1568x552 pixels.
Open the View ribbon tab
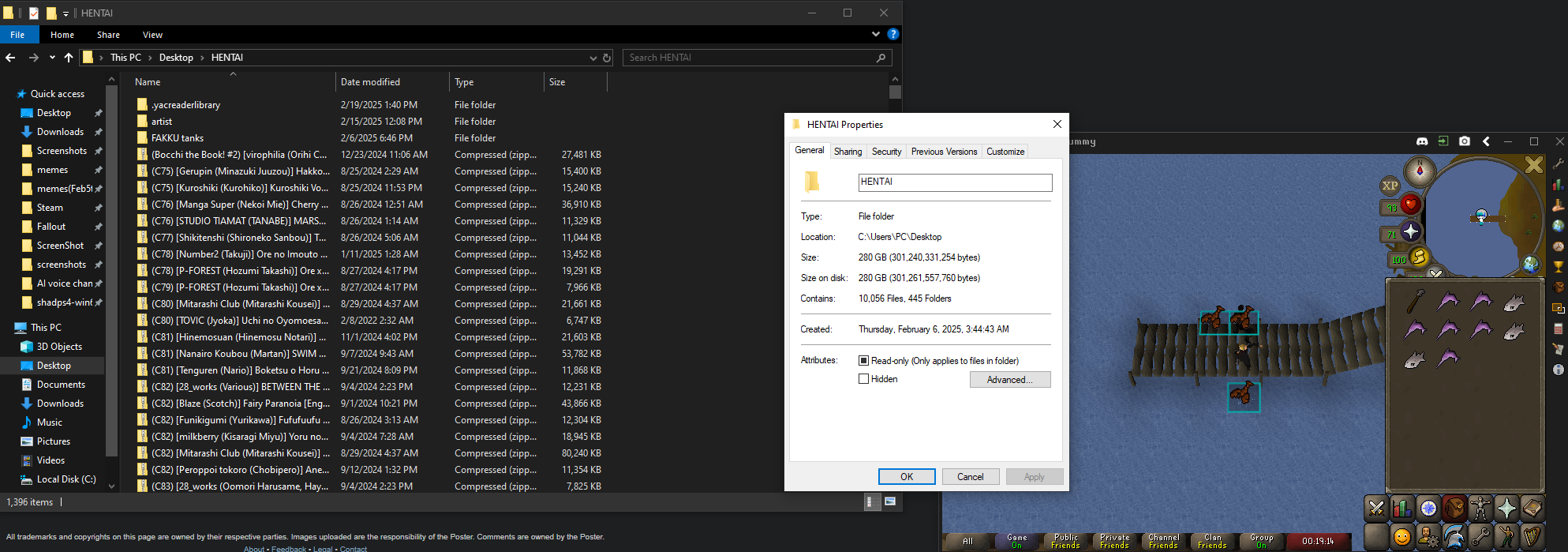coord(152,35)
